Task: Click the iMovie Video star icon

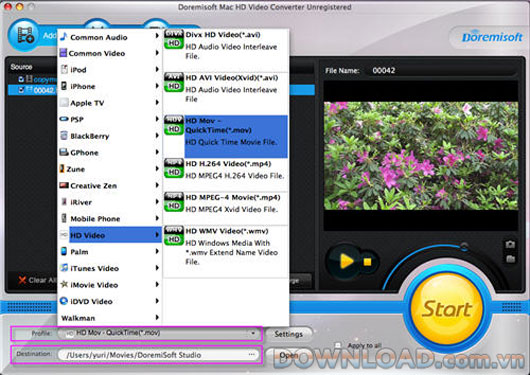Action: 64,284
